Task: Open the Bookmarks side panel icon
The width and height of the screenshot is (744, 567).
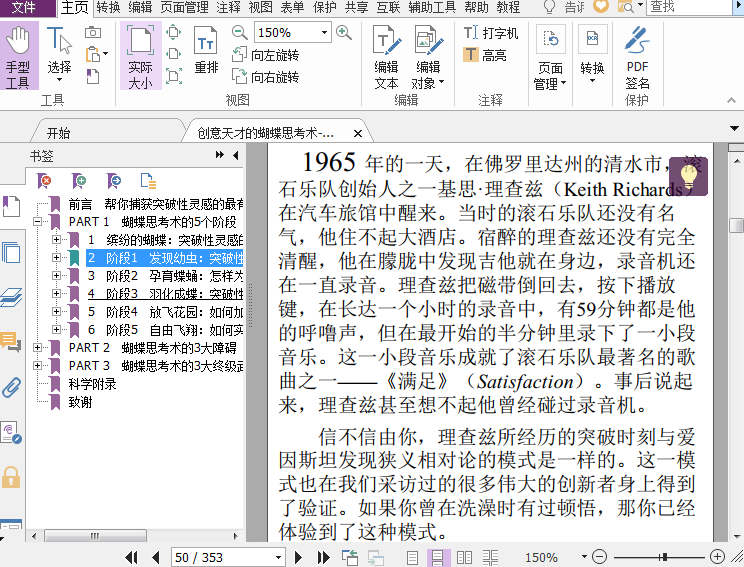Action: (x=11, y=206)
